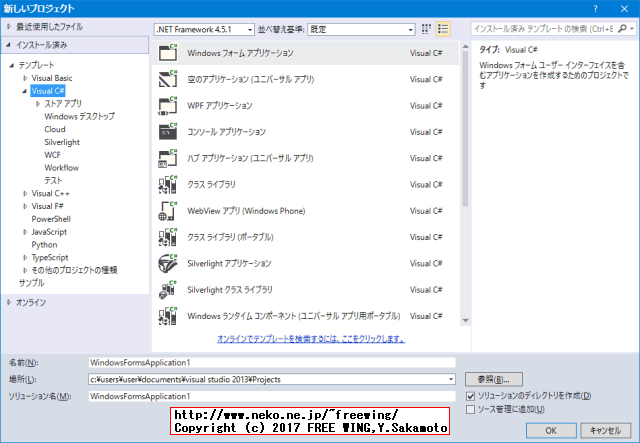Click the Windows ランタイム コンポーネント template icon
The image size is (640, 443).
(168, 316)
